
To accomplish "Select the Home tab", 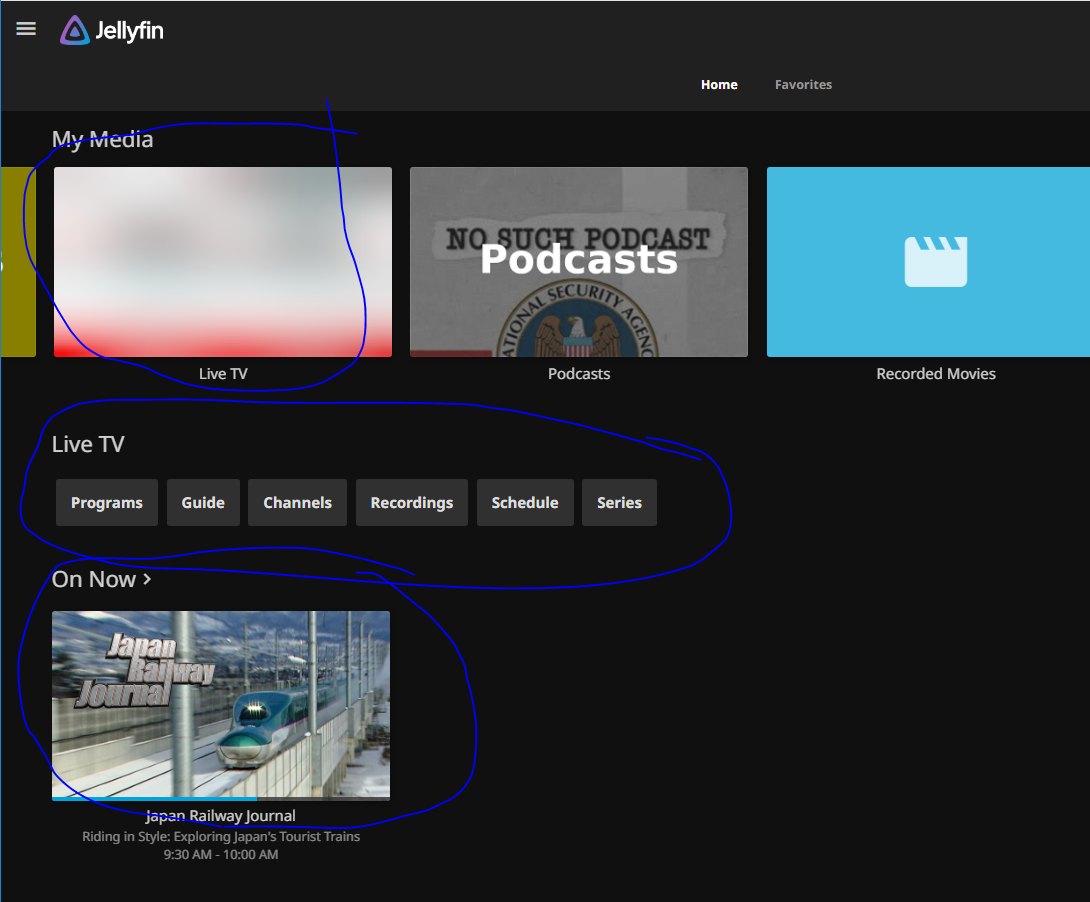I will [719, 85].
